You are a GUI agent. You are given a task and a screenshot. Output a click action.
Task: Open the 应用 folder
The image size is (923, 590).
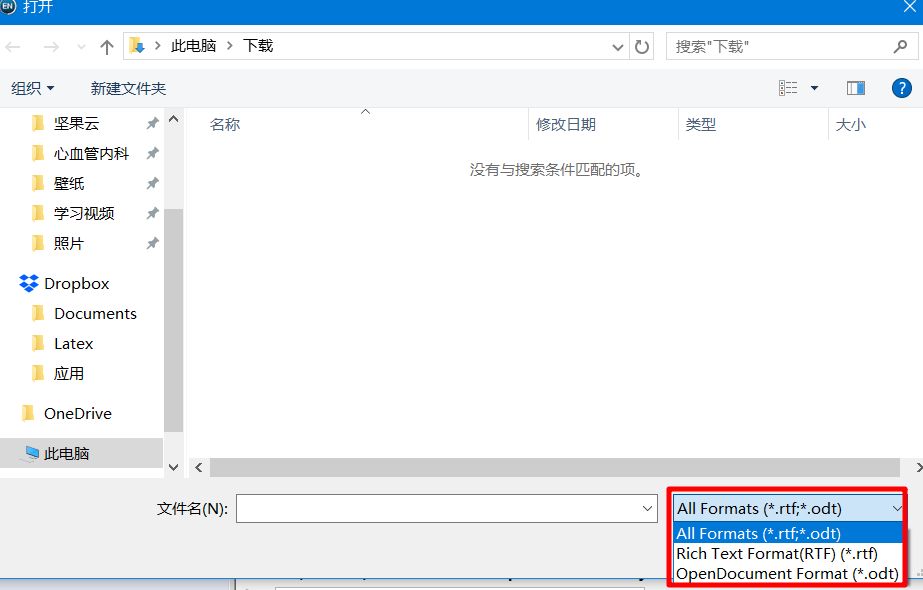(x=68, y=373)
